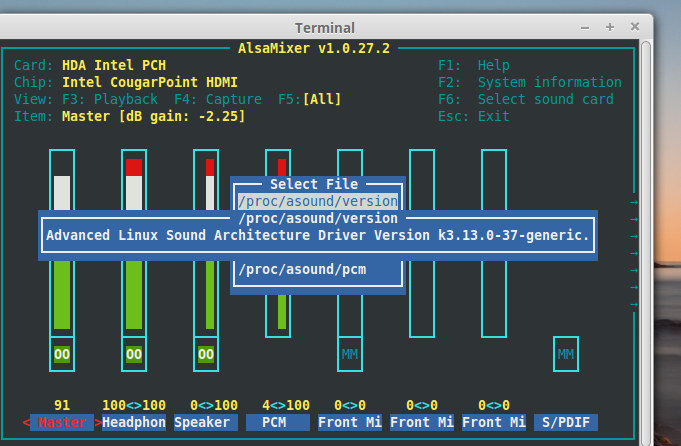This screenshot has height=446, width=681.
Task: Click the right arrow beside Master
Action: [x=98, y=423]
